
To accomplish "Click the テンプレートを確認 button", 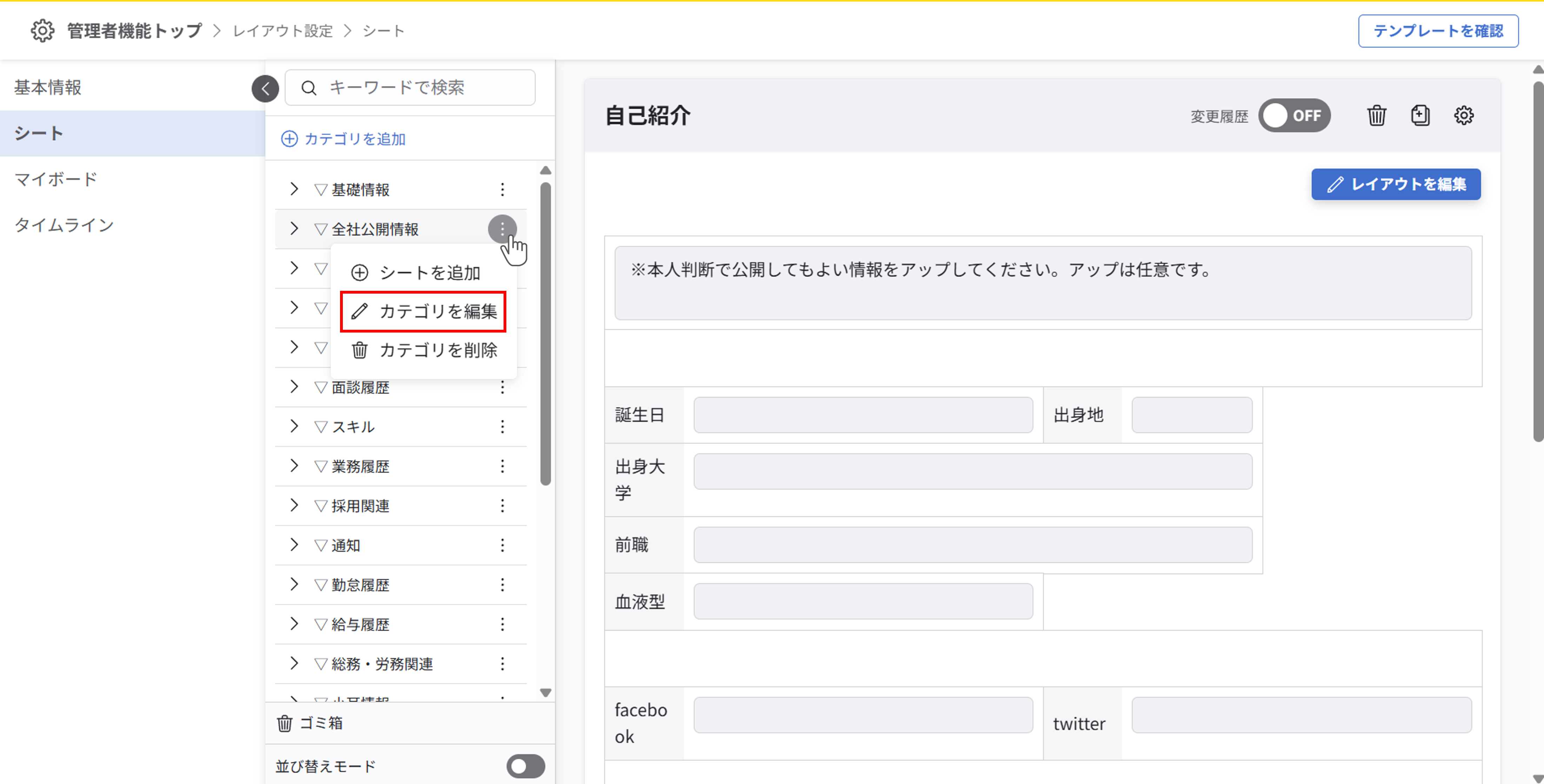I will (1438, 31).
